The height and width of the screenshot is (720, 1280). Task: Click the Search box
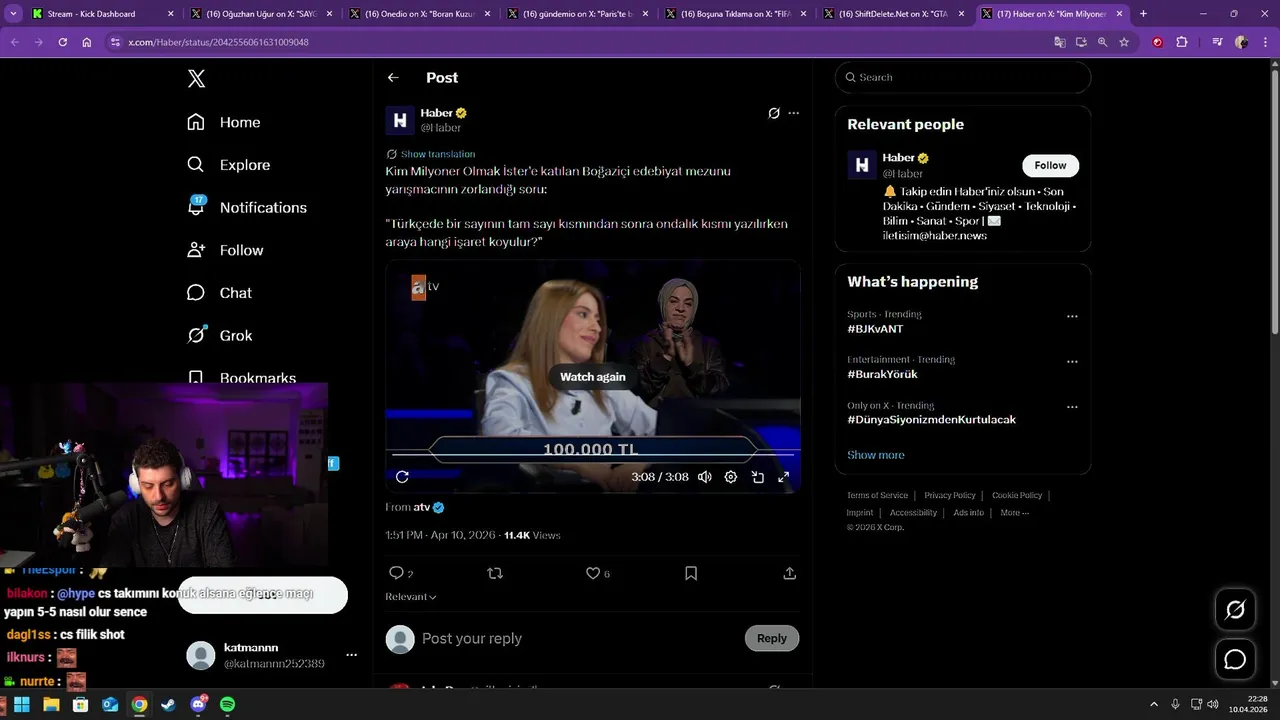point(963,77)
